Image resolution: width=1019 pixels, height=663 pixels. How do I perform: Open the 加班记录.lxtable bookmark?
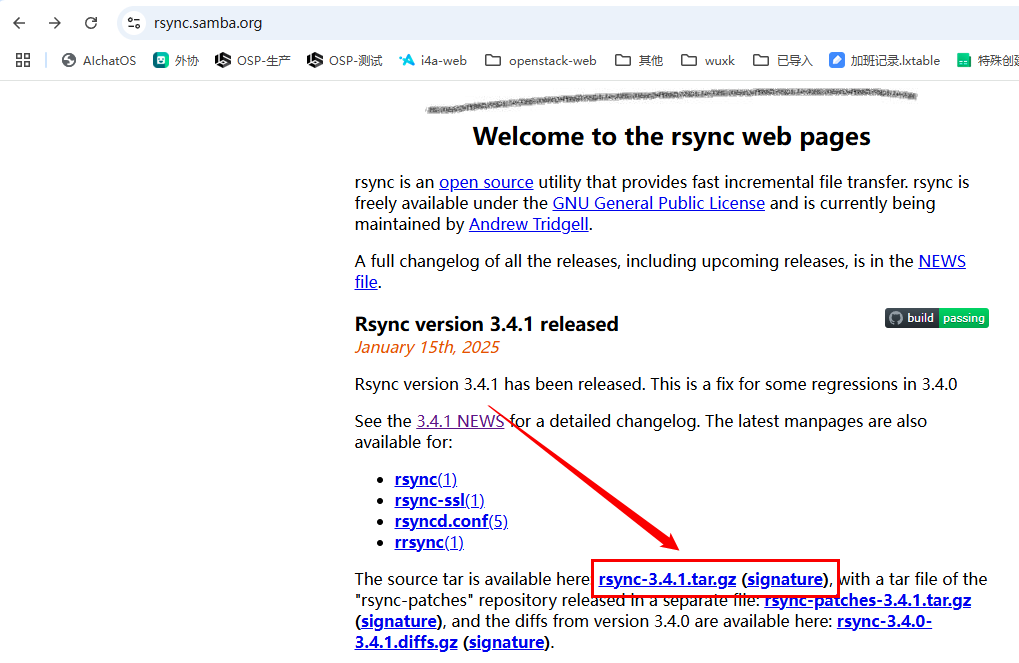pyautogui.click(x=884, y=60)
